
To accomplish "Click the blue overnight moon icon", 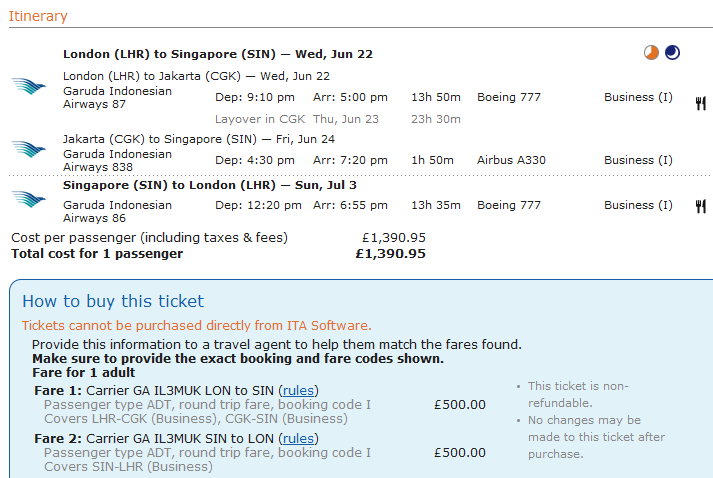I will pyautogui.click(x=673, y=53).
